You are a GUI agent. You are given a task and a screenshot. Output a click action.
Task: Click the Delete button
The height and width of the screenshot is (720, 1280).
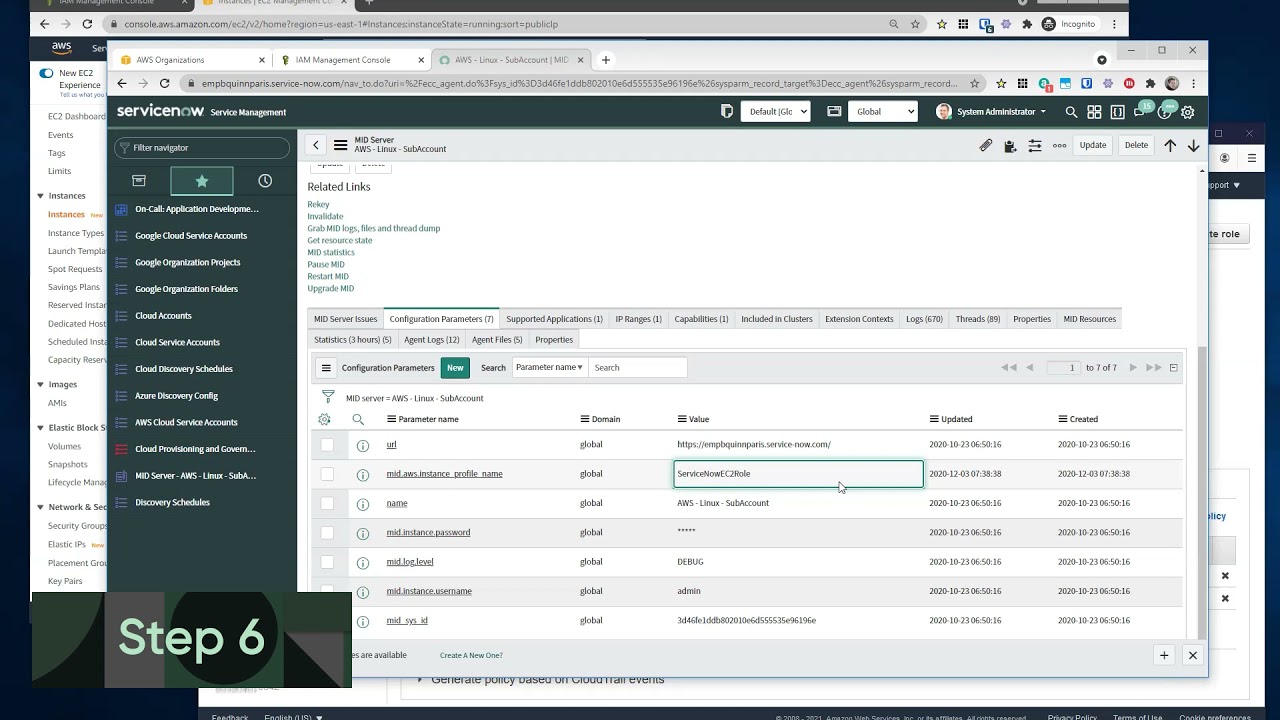tap(1137, 145)
